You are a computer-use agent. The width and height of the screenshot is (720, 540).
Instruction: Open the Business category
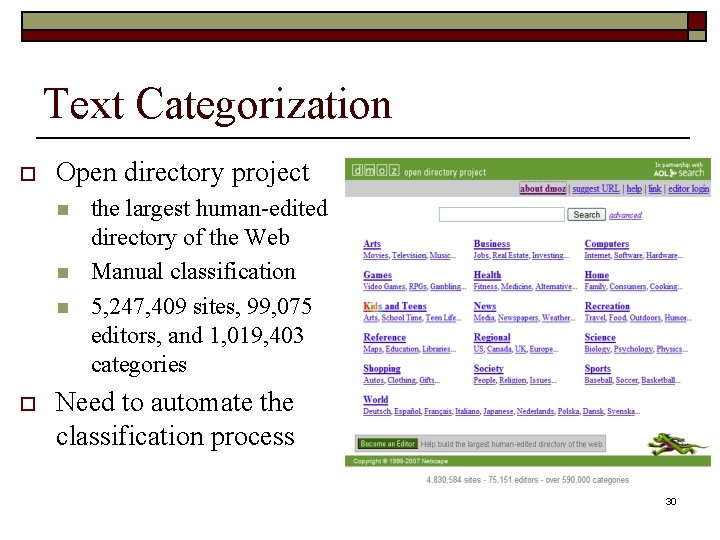[492, 244]
